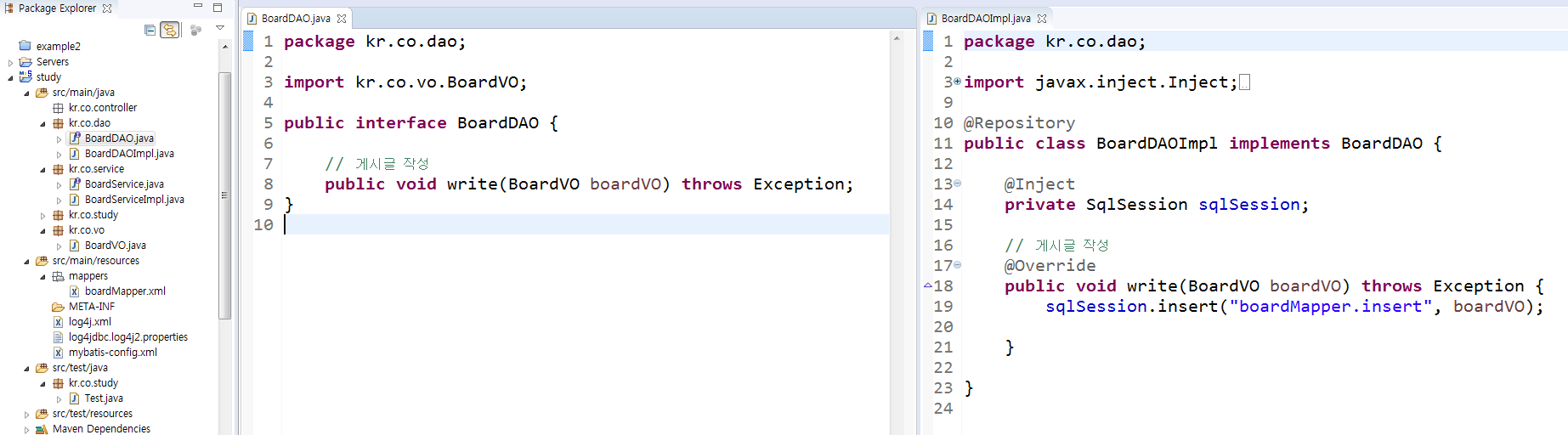This screenshot has width=1568, height=435.
Task: Expand Maven Dependencies
Action: pos(26,430)
